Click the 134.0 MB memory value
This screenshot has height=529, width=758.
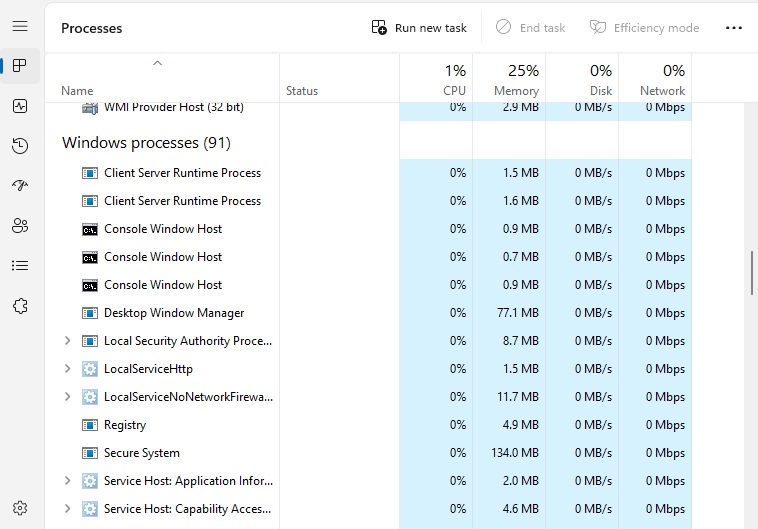(515, 453)
